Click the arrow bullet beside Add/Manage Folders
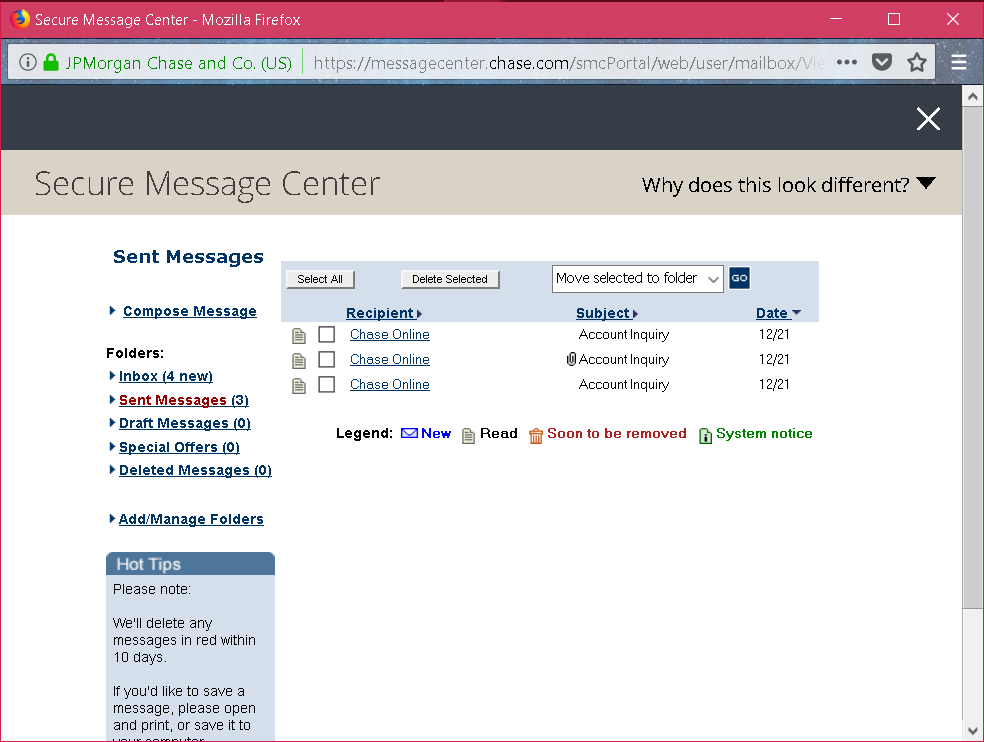 [x=112, y=519]
